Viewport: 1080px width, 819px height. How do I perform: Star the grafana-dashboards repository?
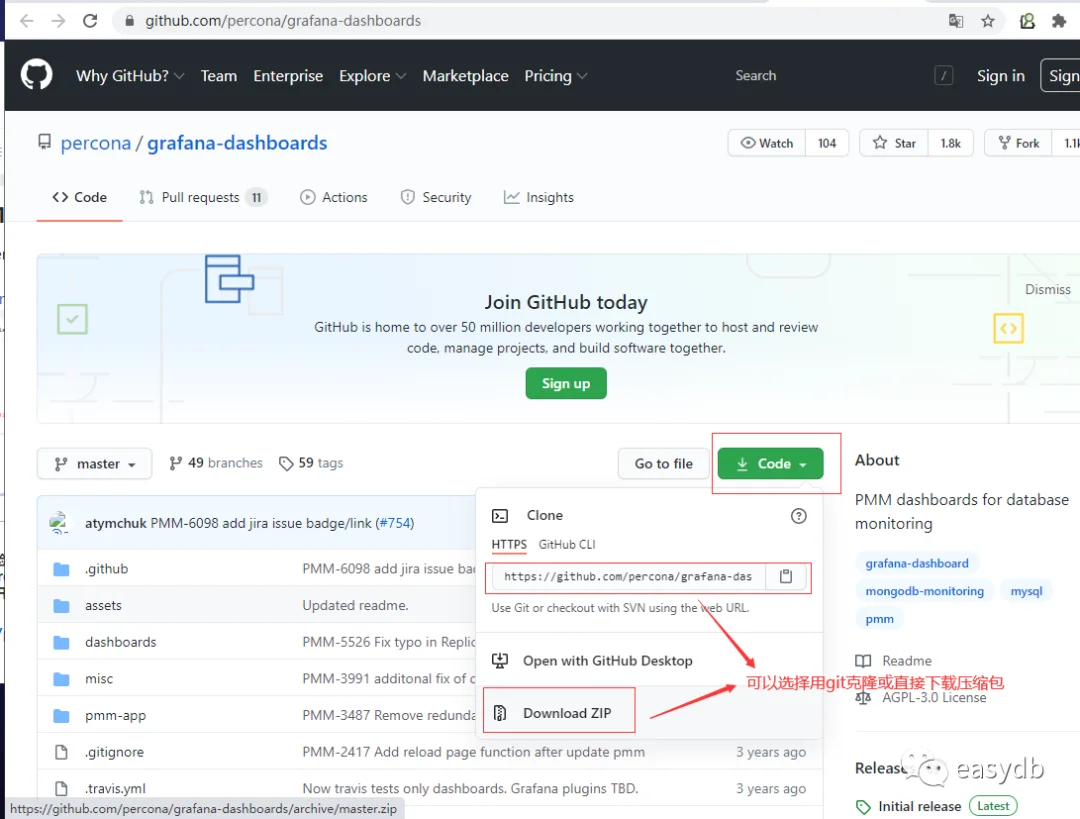click(x=894, y=143)
